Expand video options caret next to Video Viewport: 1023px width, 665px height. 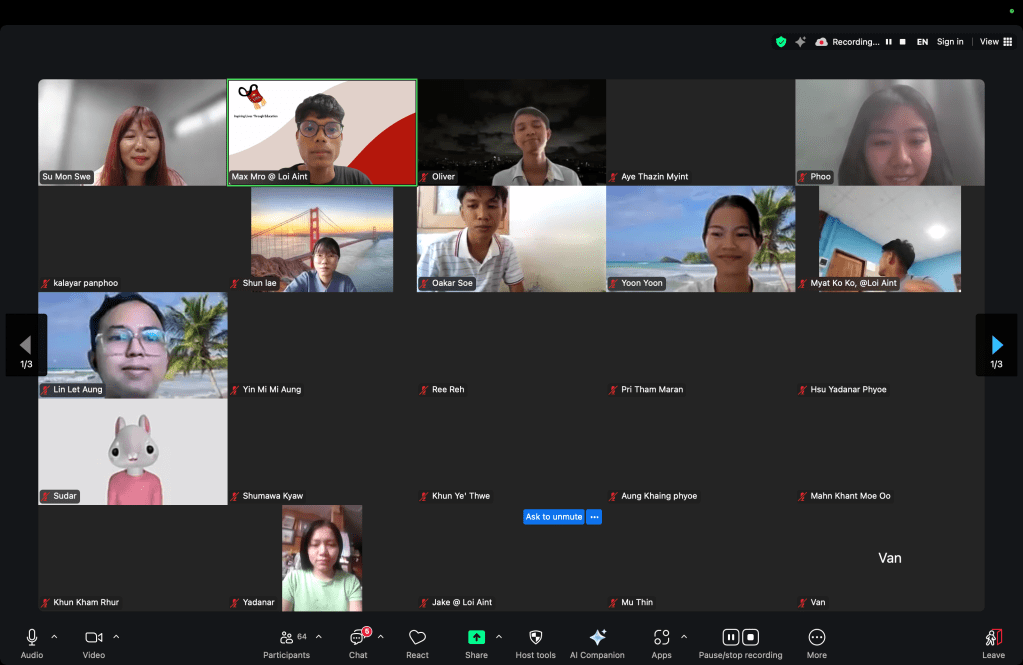click(x=116, y=636)
